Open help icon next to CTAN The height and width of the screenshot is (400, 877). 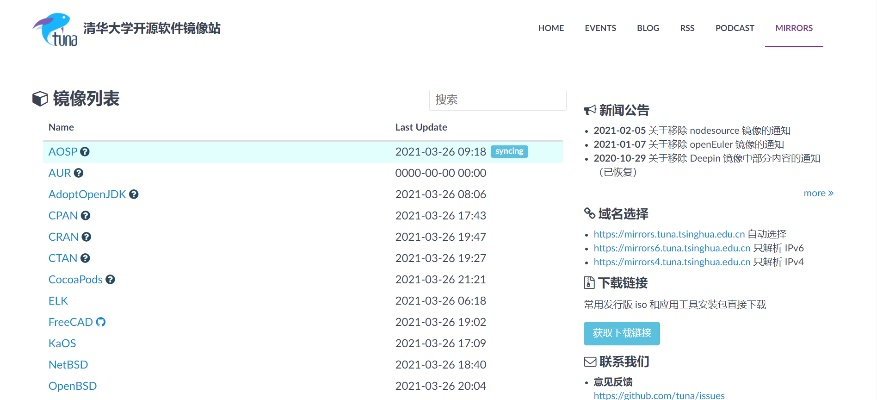[x=85, y=258]
